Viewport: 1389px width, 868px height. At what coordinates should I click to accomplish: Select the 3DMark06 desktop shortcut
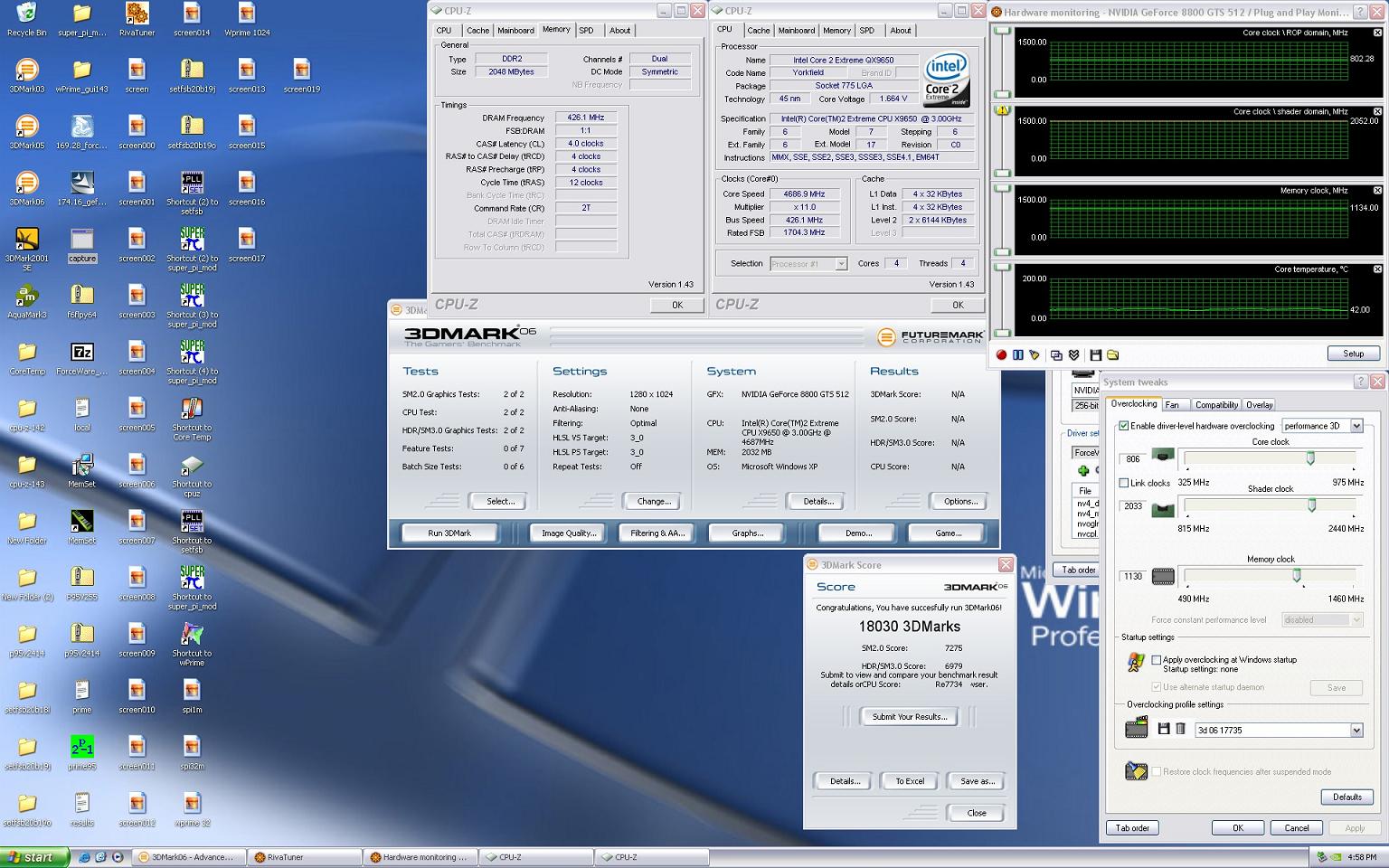click(26, 189)
